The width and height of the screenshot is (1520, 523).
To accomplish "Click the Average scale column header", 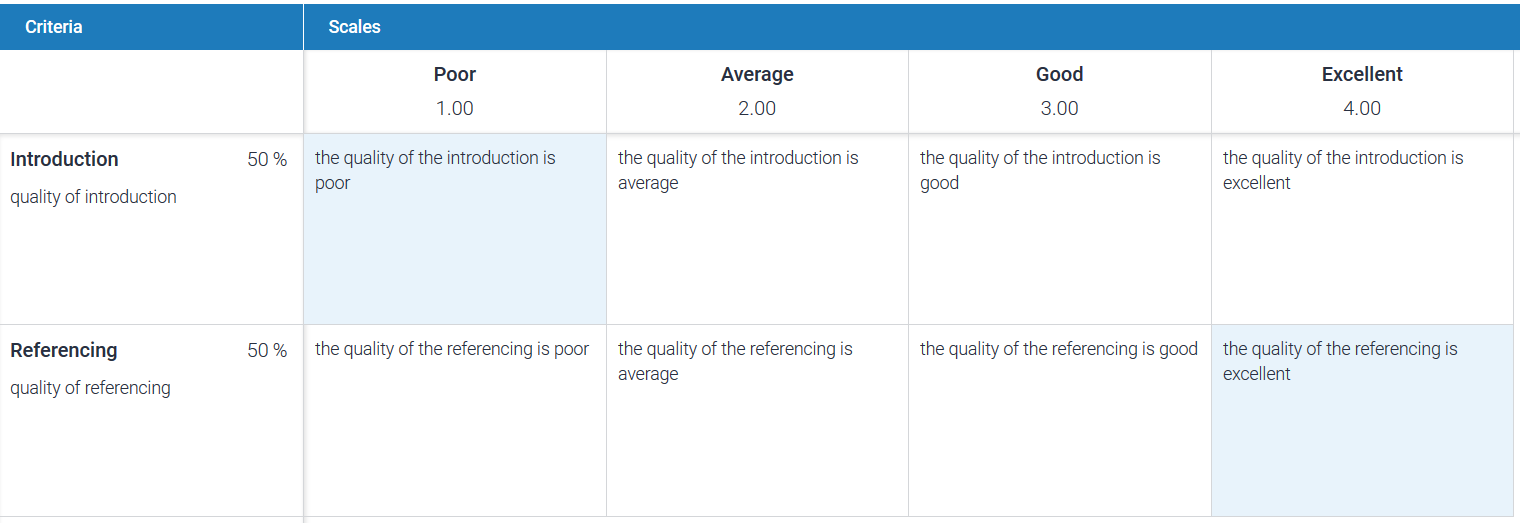I will (x=757, y=91).
